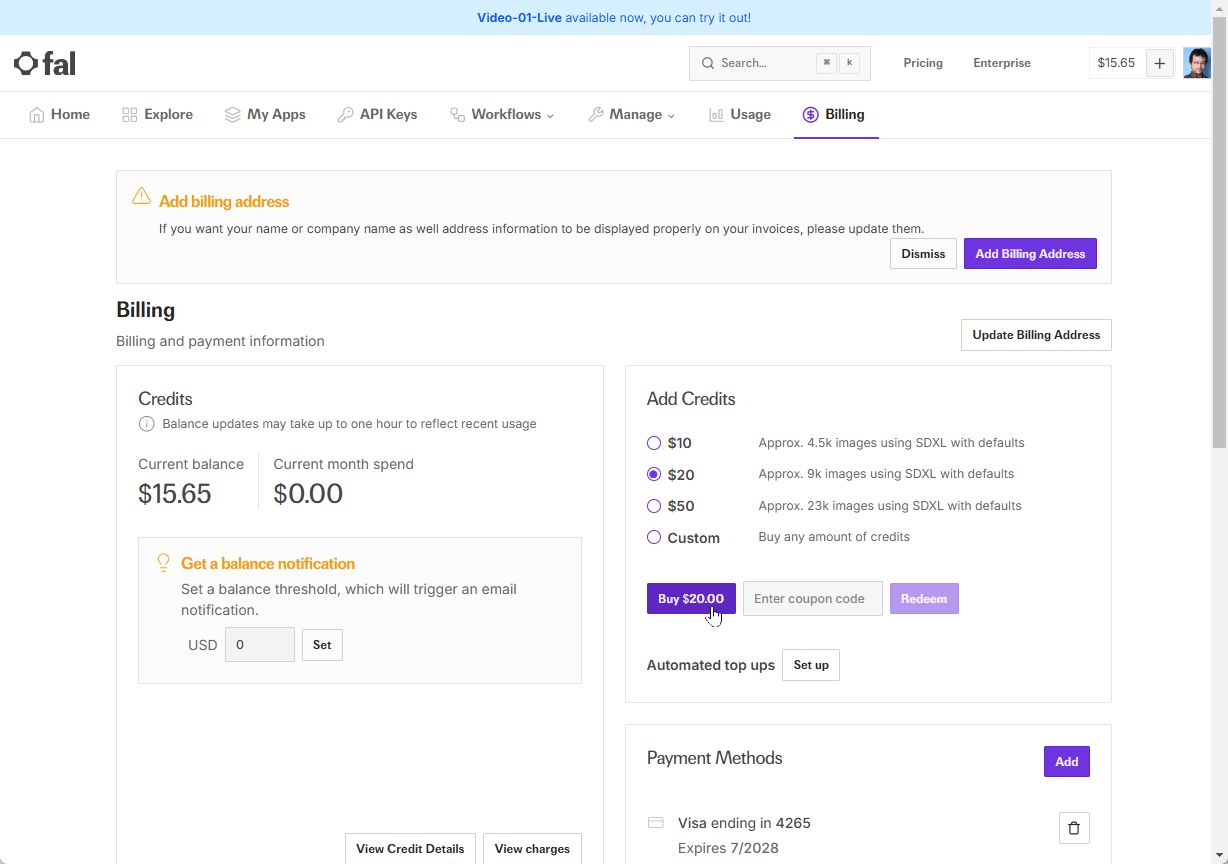Expand the Manage dropdown menu
Image resolution: width=1228 pixels, height=864 pixels.
tap(631, 115)
